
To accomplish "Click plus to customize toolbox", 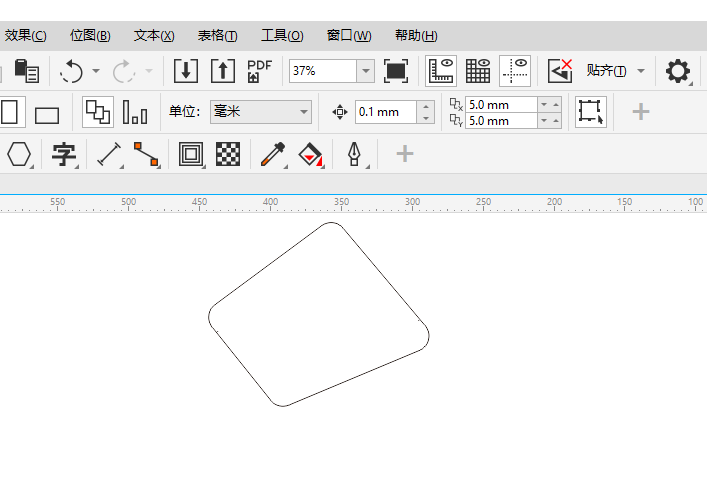I will click(x=404, y=154).
